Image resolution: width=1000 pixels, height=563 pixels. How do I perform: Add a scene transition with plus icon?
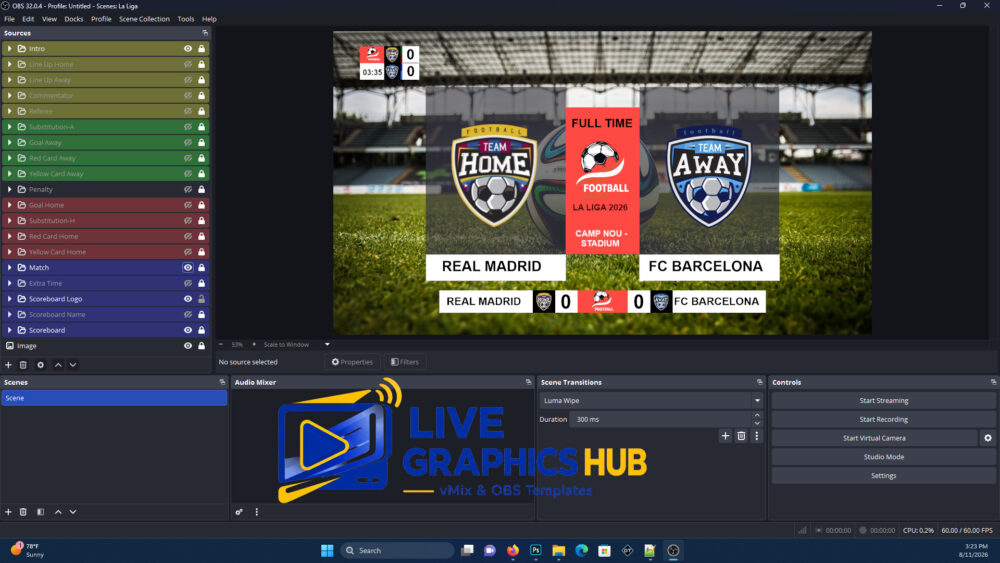coord(725,436)
